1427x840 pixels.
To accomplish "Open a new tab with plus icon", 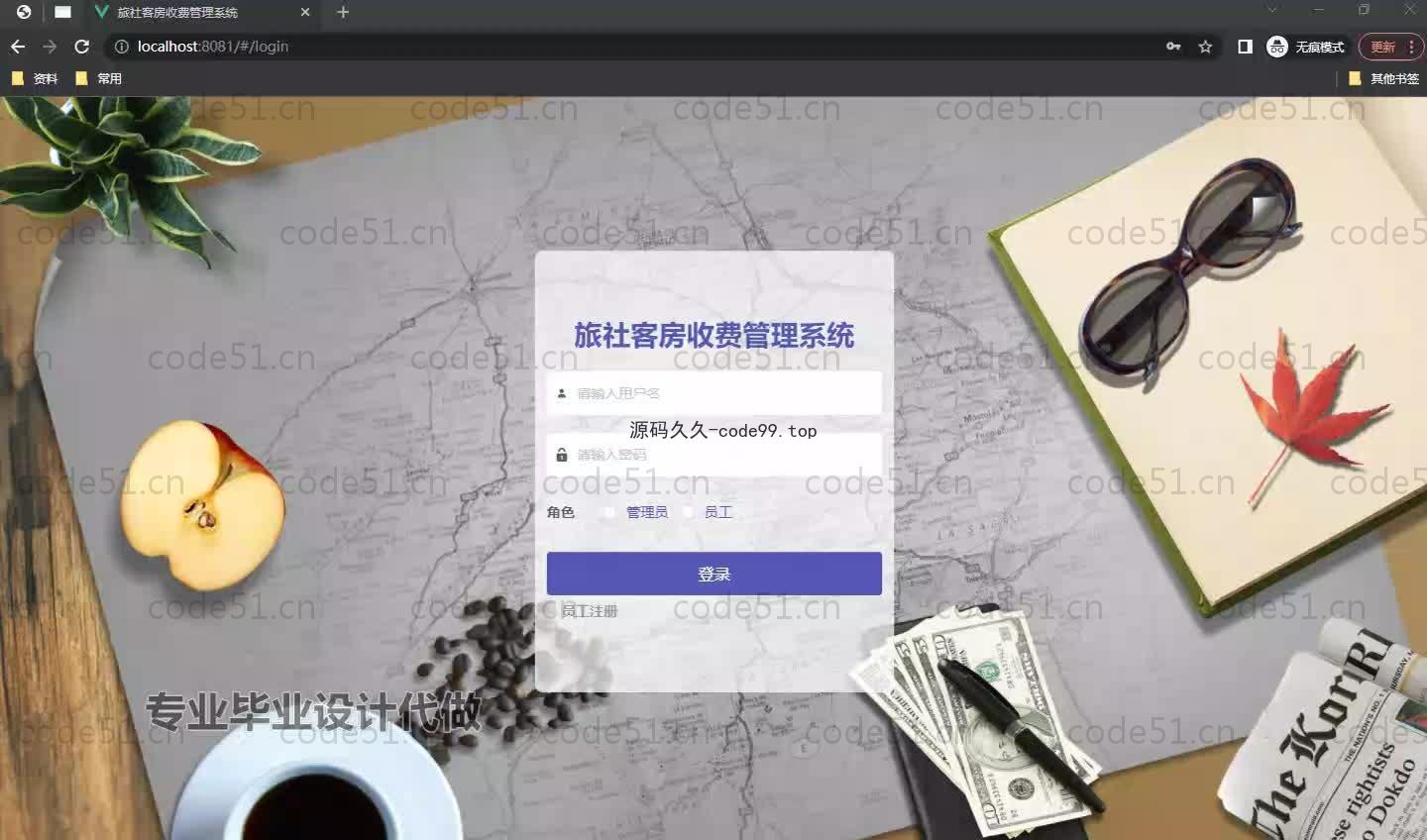I will 343,12.
